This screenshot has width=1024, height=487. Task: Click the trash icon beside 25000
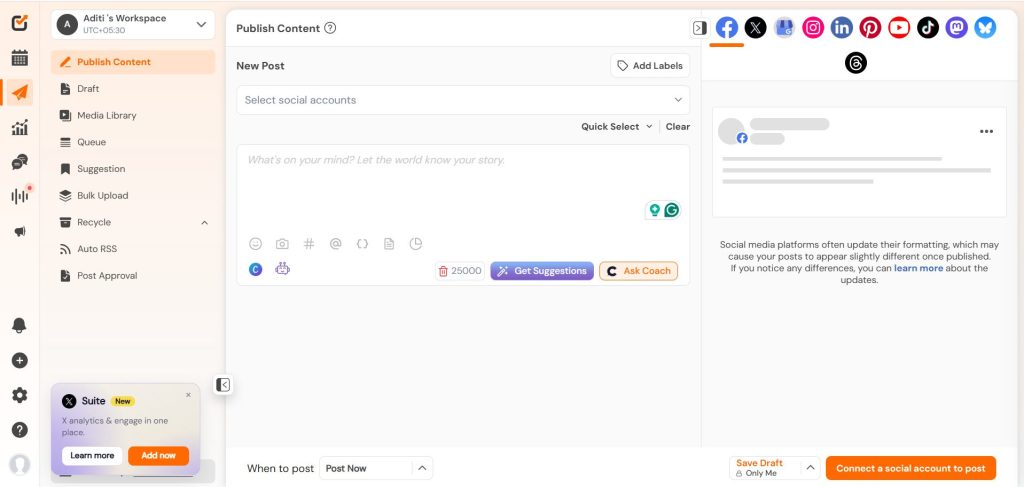[x=443, y=271]
